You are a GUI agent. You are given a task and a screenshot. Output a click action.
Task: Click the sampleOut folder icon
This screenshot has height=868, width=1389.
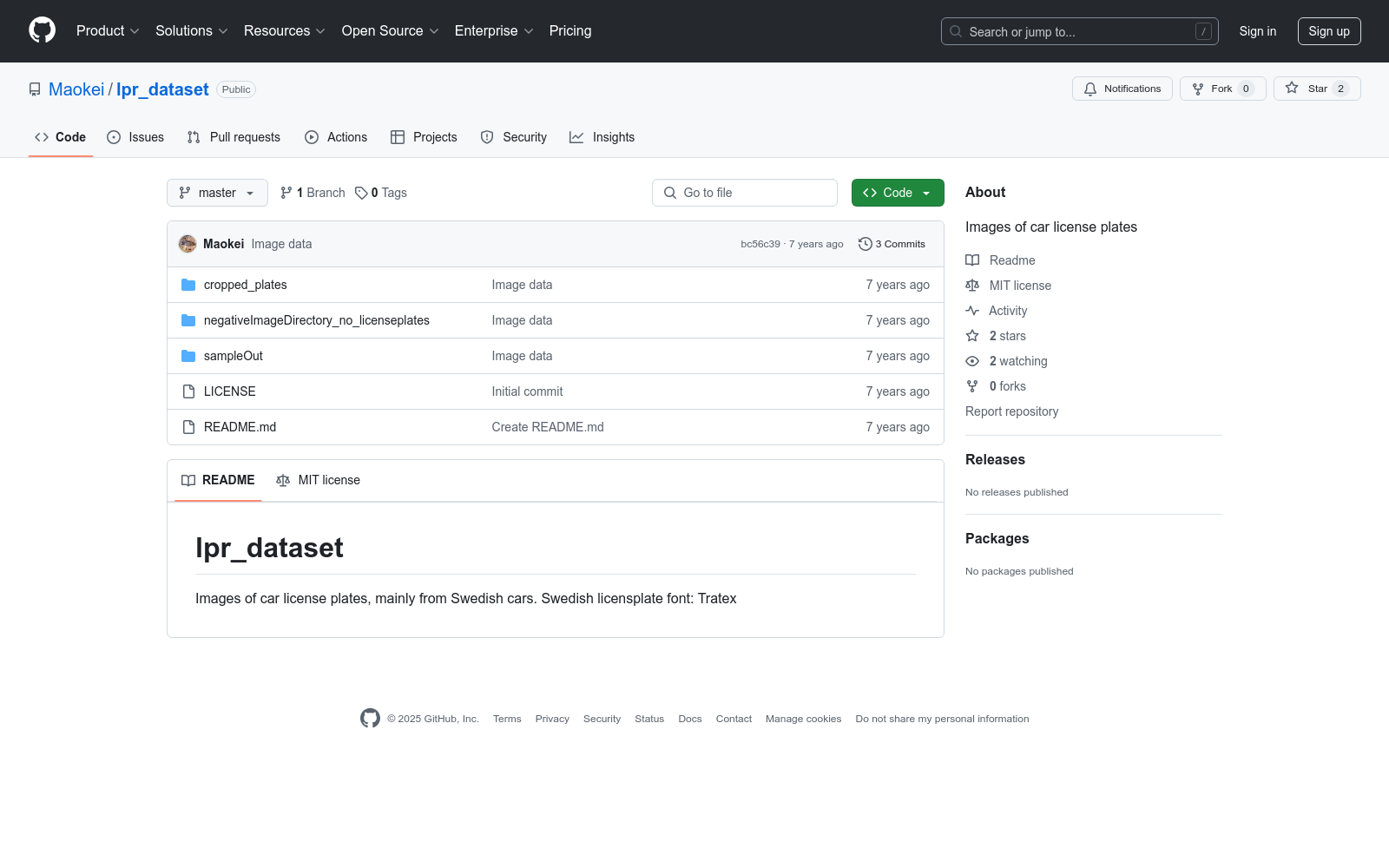[188, 356]
